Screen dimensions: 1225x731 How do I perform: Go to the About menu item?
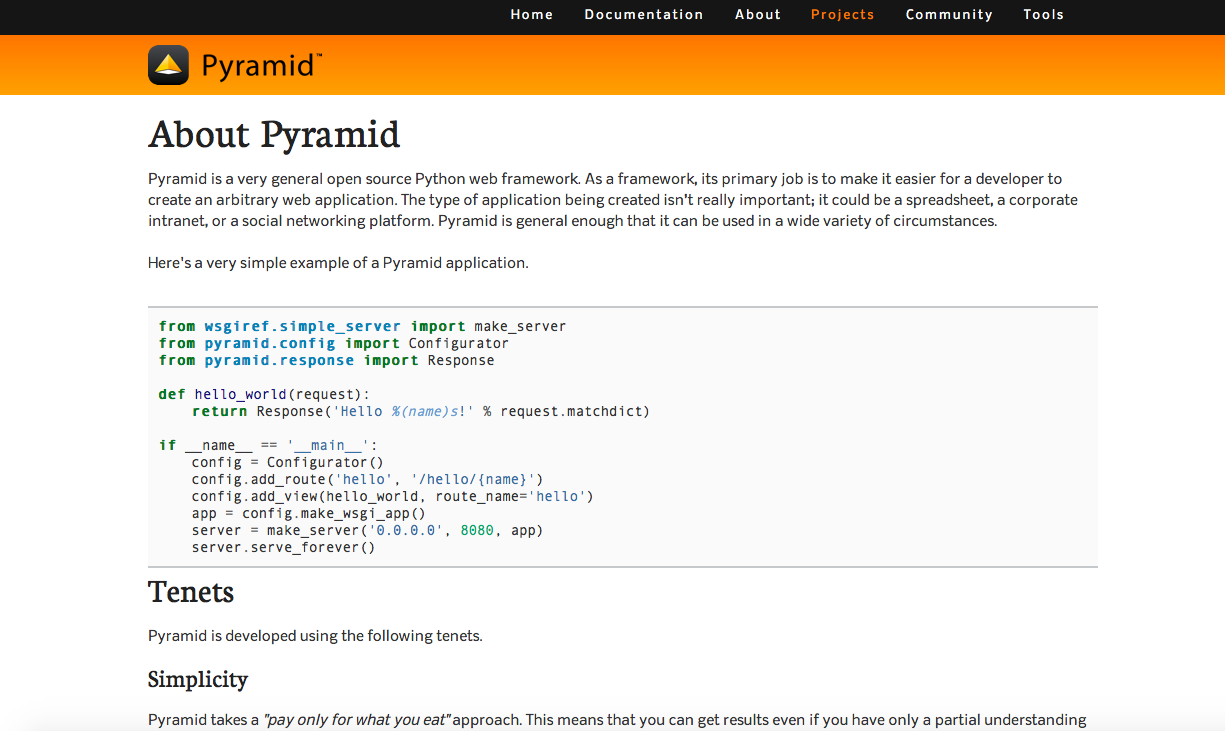[758, 15]
